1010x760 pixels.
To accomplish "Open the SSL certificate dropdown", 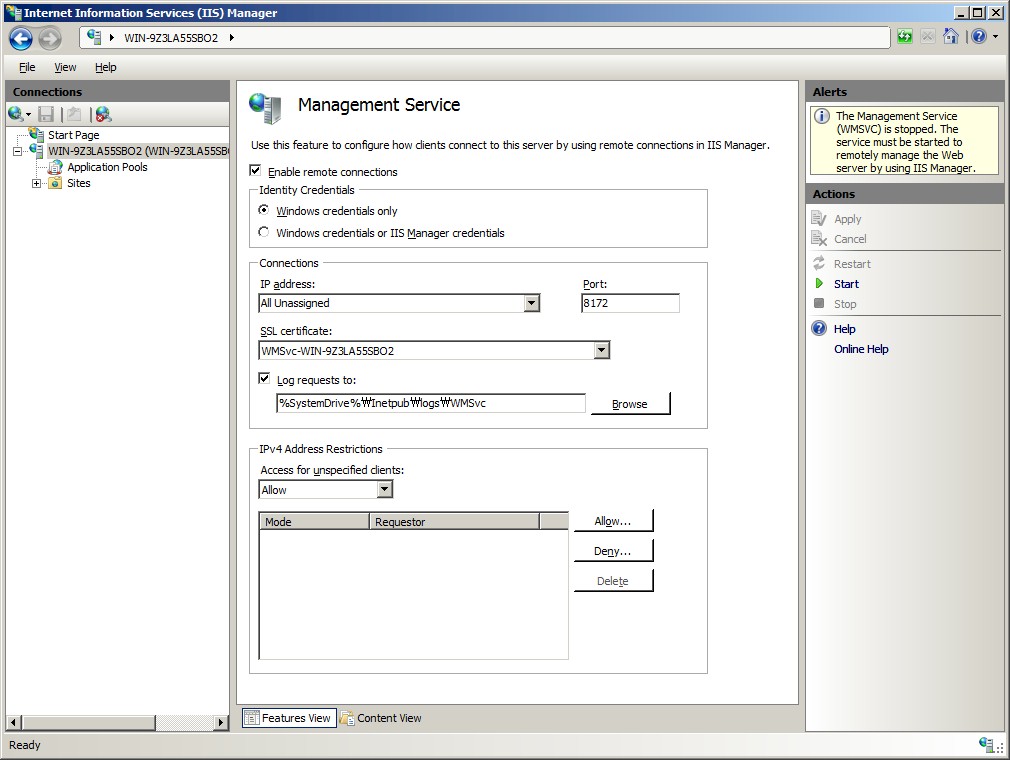I will coord(602,350).
